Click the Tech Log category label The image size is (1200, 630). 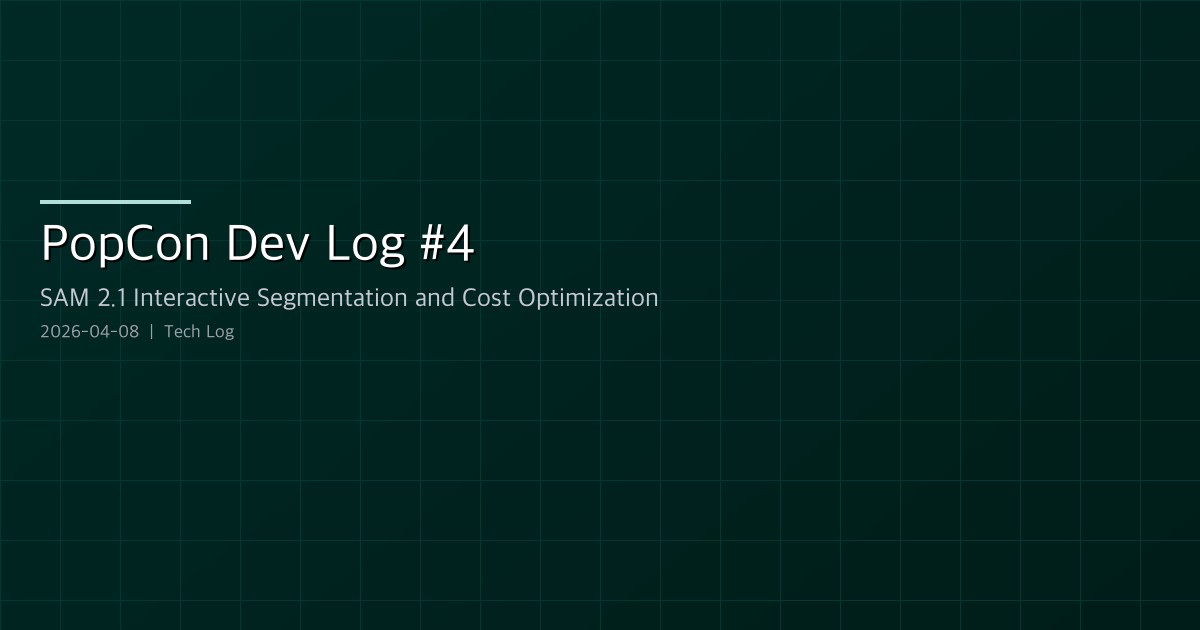click(199, 330)
